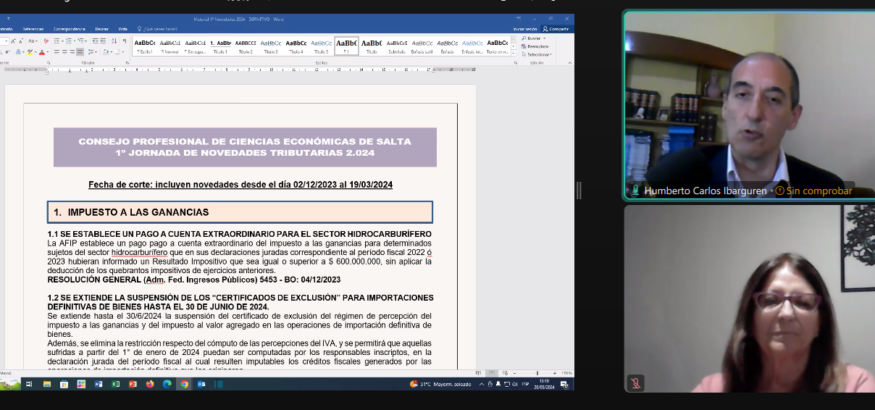Align paragraph text to the left
The height and width of the screenshot is (410, 875).
(x=56, y=52)
